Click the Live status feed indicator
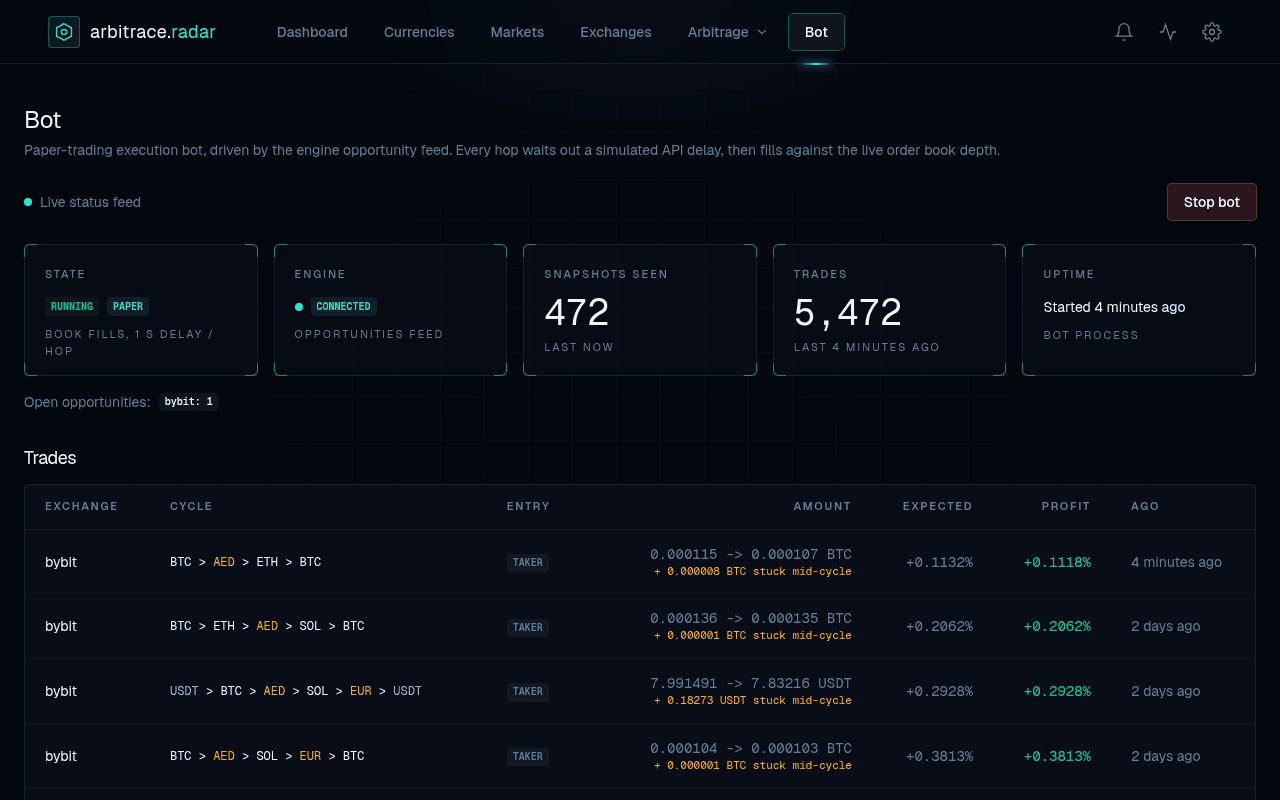 (83, 202)
